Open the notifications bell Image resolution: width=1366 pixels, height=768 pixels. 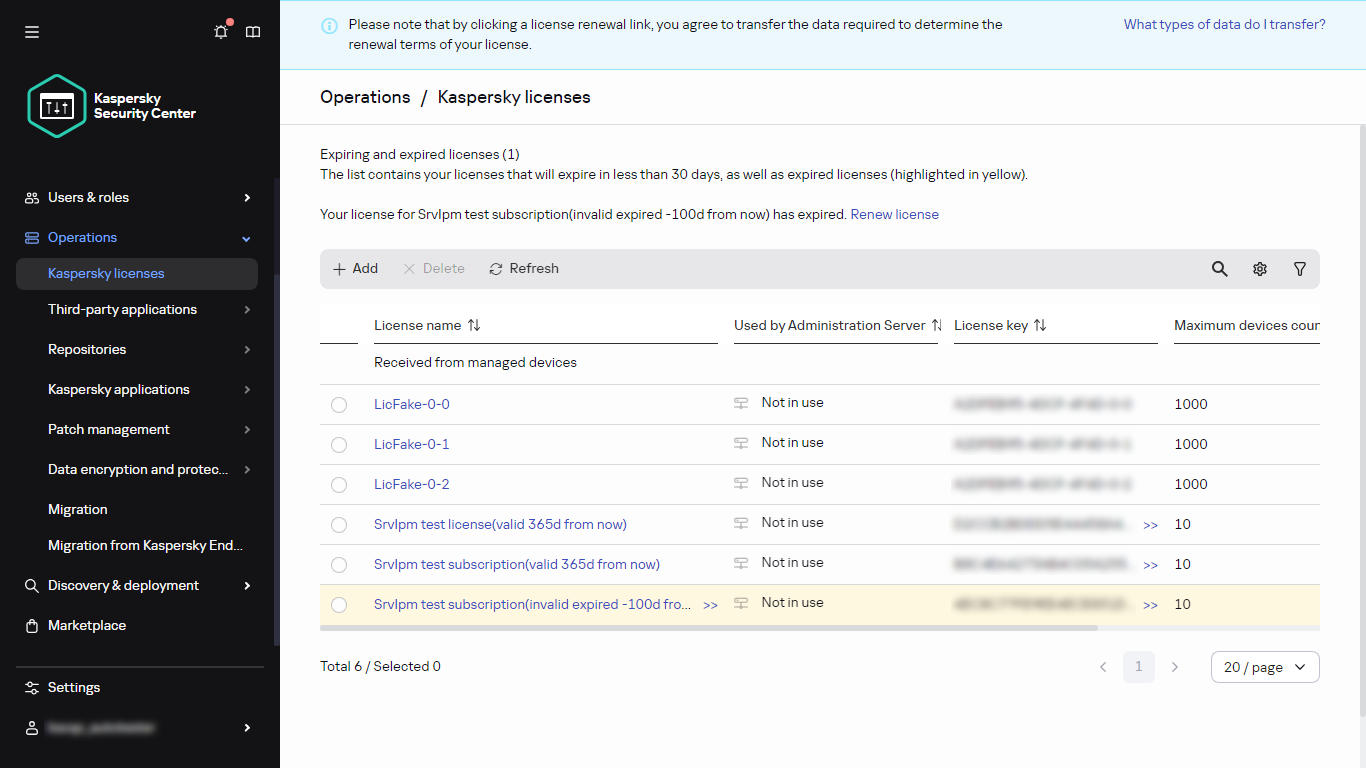click(220, 31)
